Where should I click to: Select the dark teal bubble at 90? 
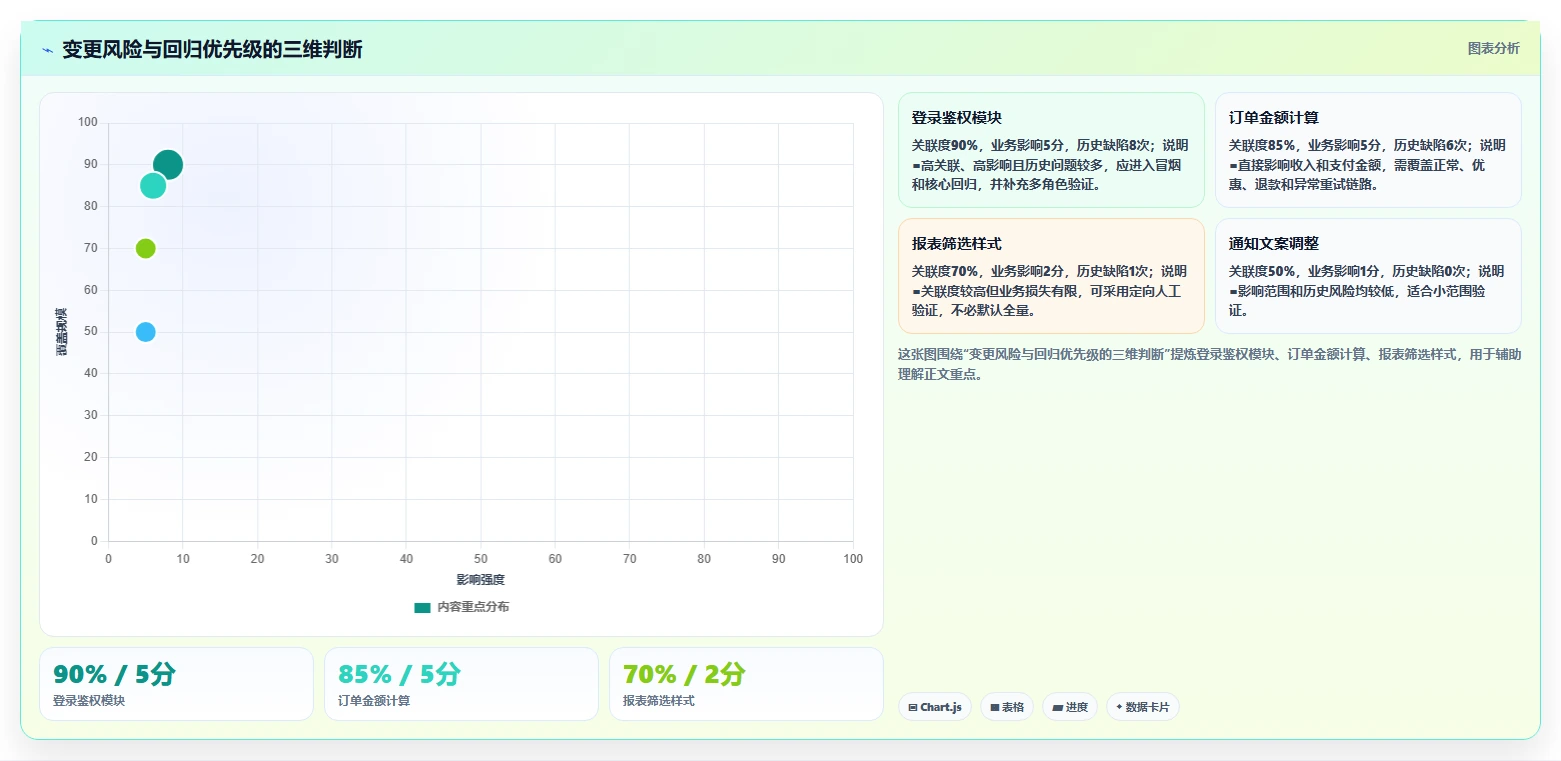168,165
